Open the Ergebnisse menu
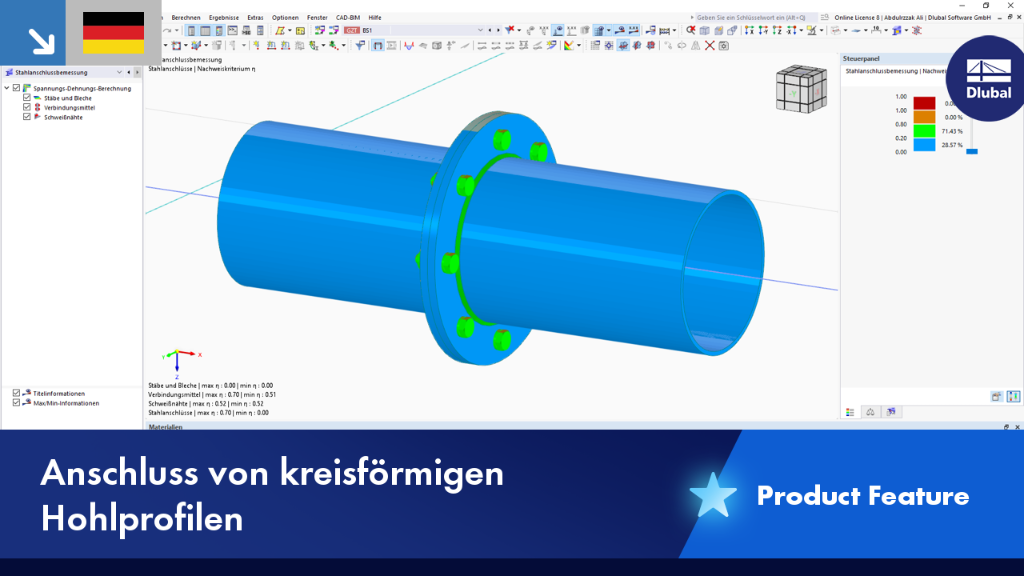The width and height of the screenshot is (1024, 576). [x=224, y=18]
